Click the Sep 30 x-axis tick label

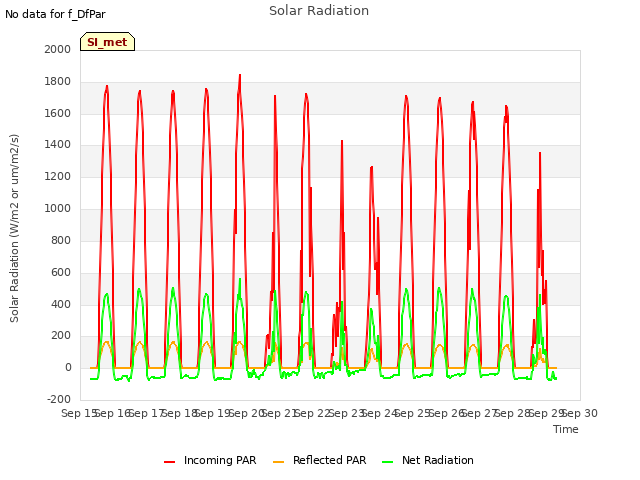(x=580, y=413)
